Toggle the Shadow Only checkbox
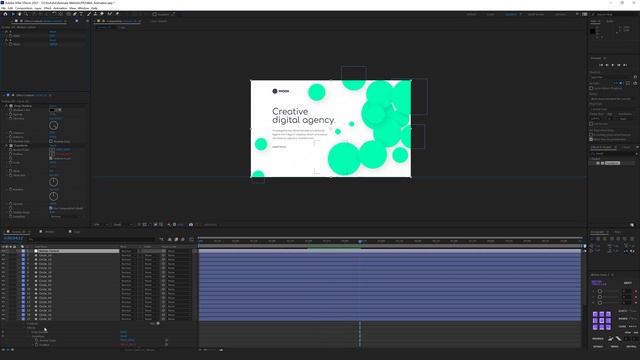This screenshot has width=640, height=360. click(51, 141)
